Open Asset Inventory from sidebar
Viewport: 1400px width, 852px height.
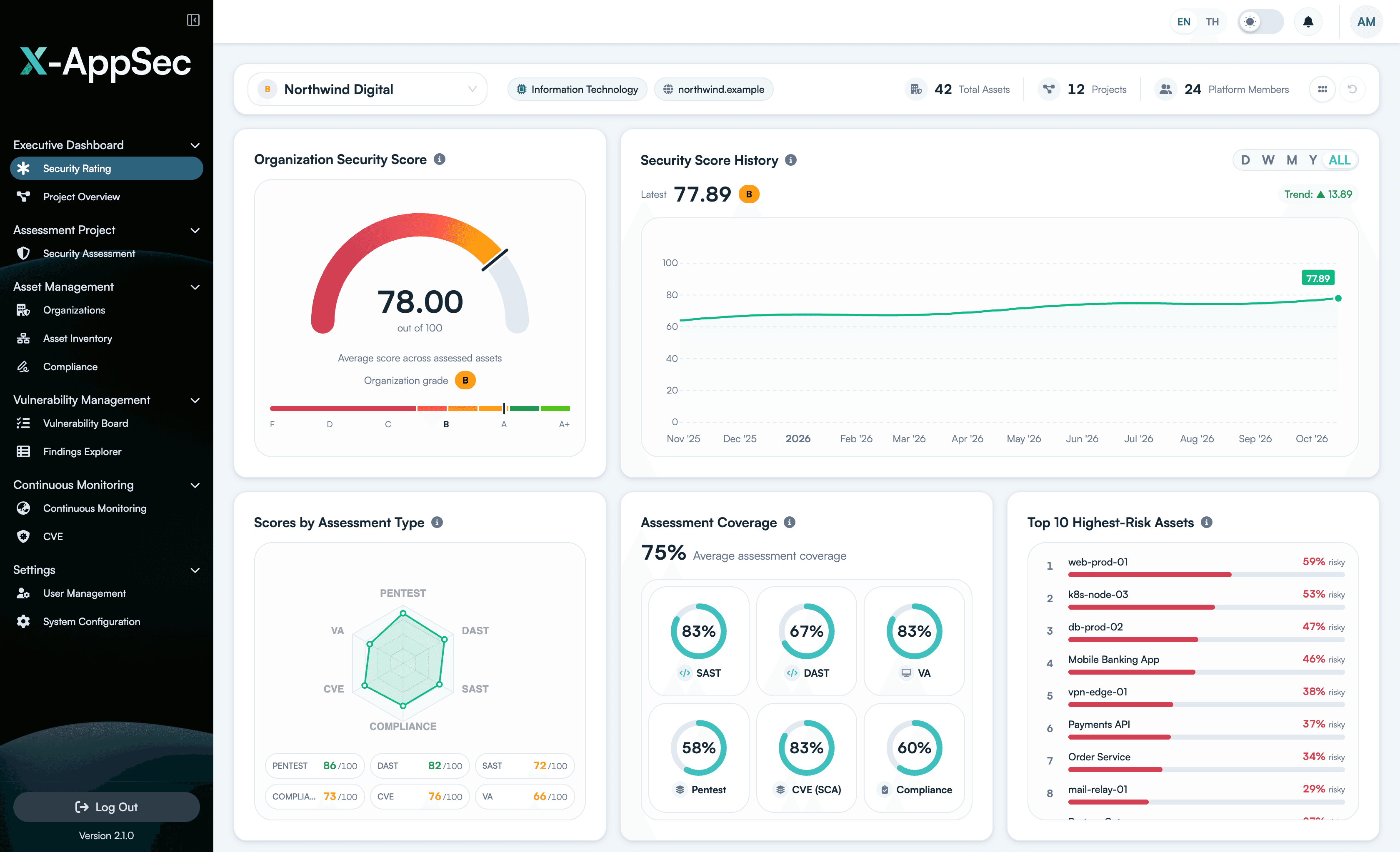coord(106,339)
